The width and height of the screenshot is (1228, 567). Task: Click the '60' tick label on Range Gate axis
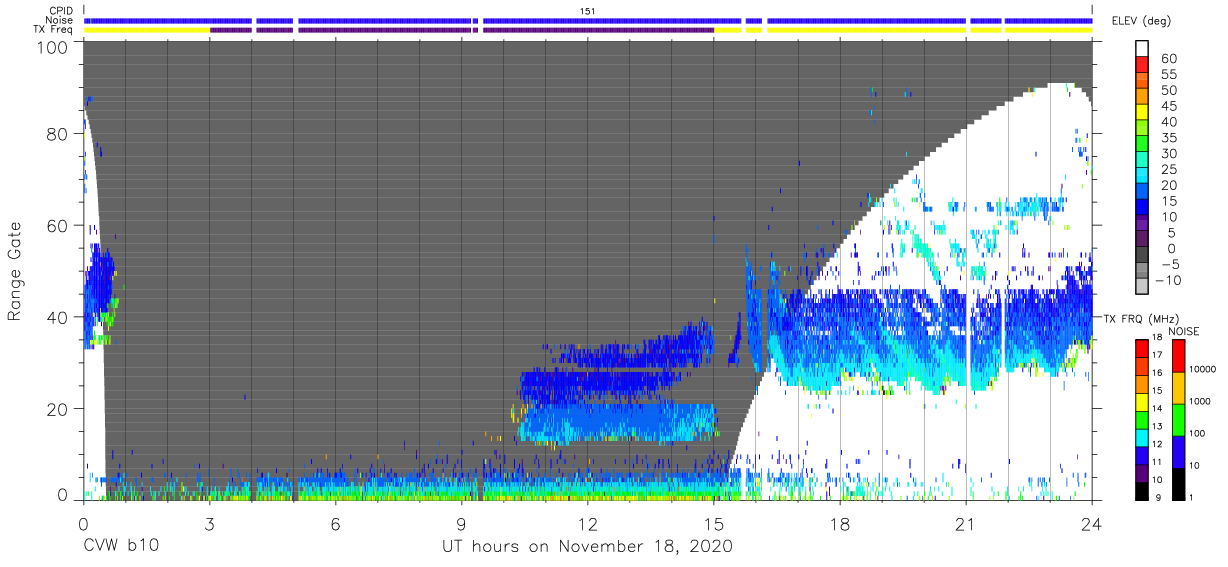[x=58, y=225]
